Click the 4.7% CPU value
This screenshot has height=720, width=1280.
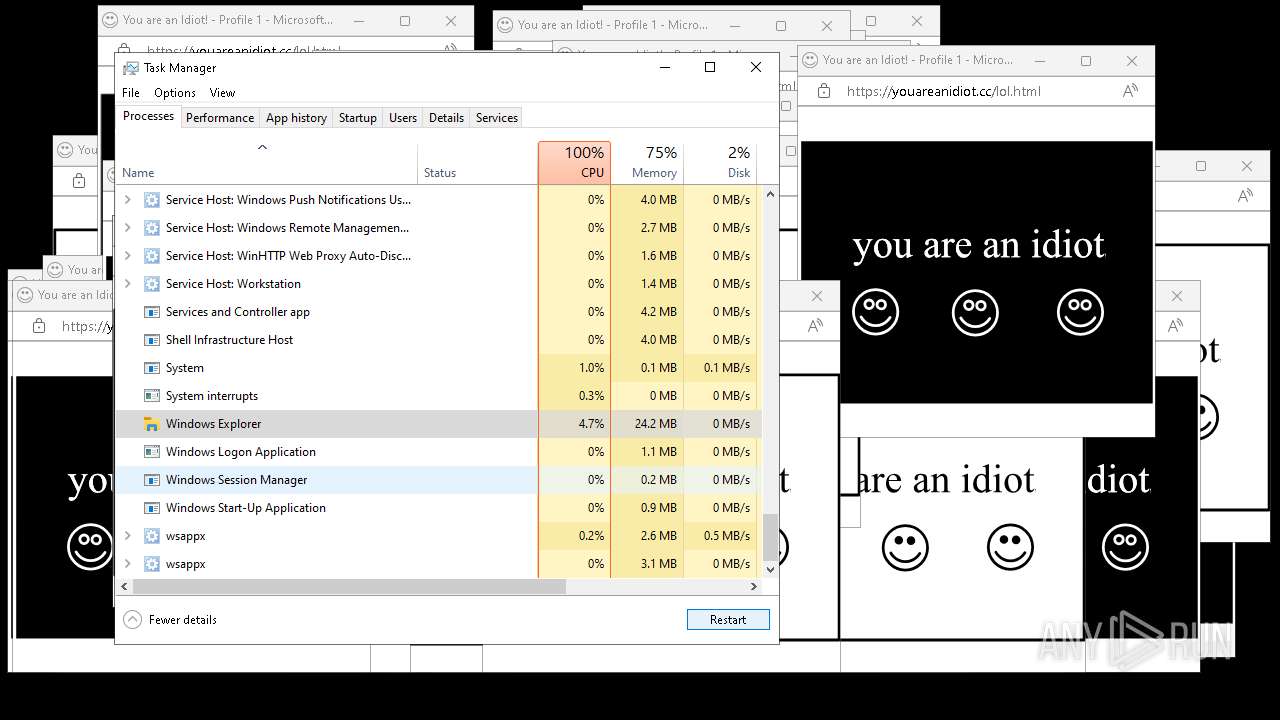tap(592, 424)
